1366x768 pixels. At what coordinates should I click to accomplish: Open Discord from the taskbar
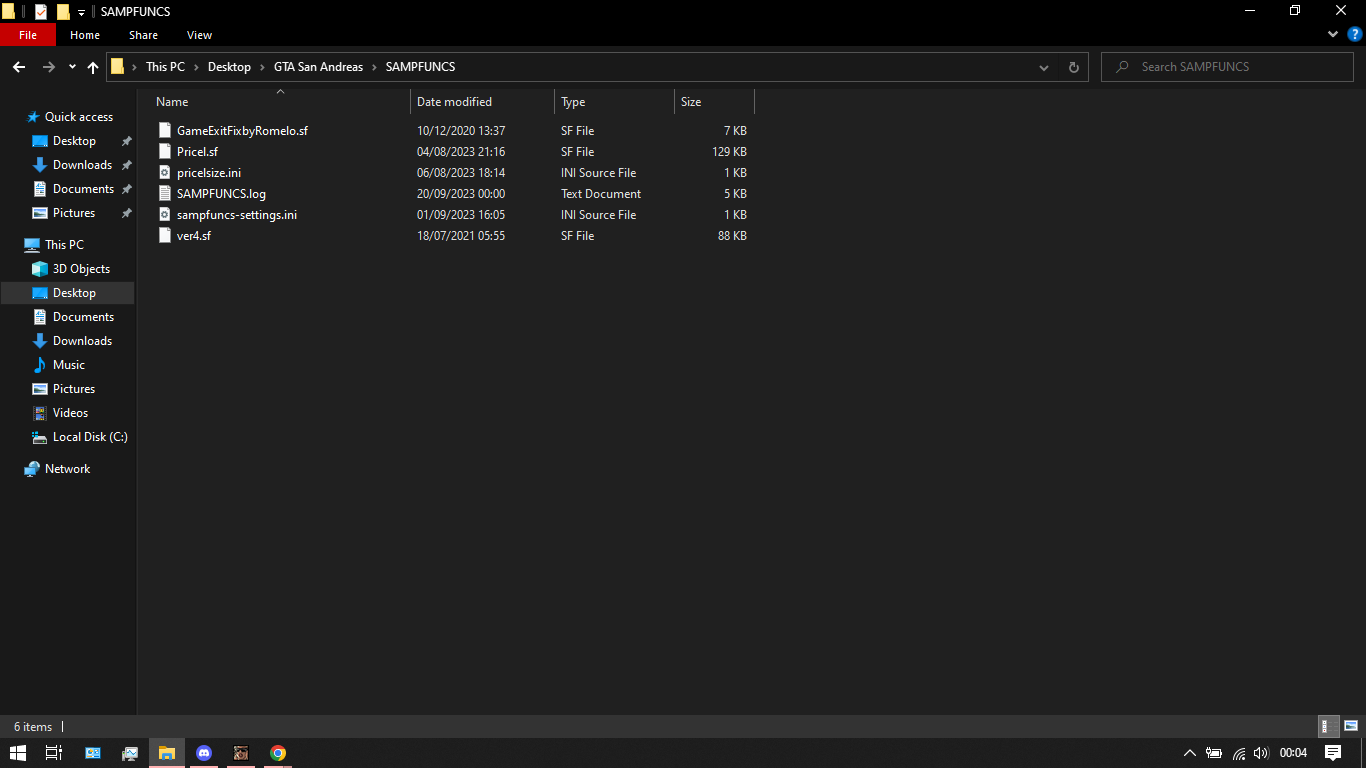[x=204, y=753]
